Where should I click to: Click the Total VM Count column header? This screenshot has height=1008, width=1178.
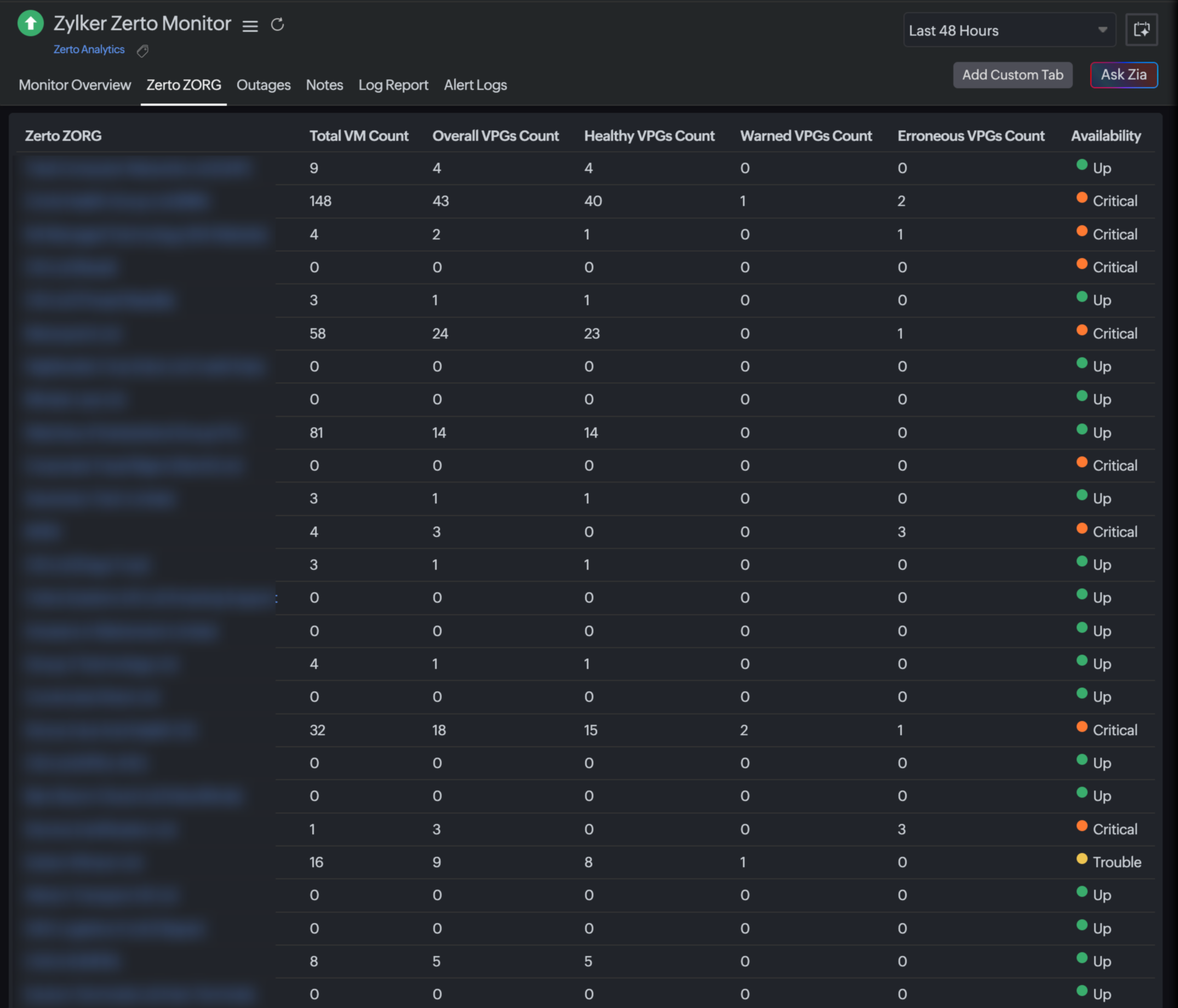pyautogui.click(x=359, y=136)
